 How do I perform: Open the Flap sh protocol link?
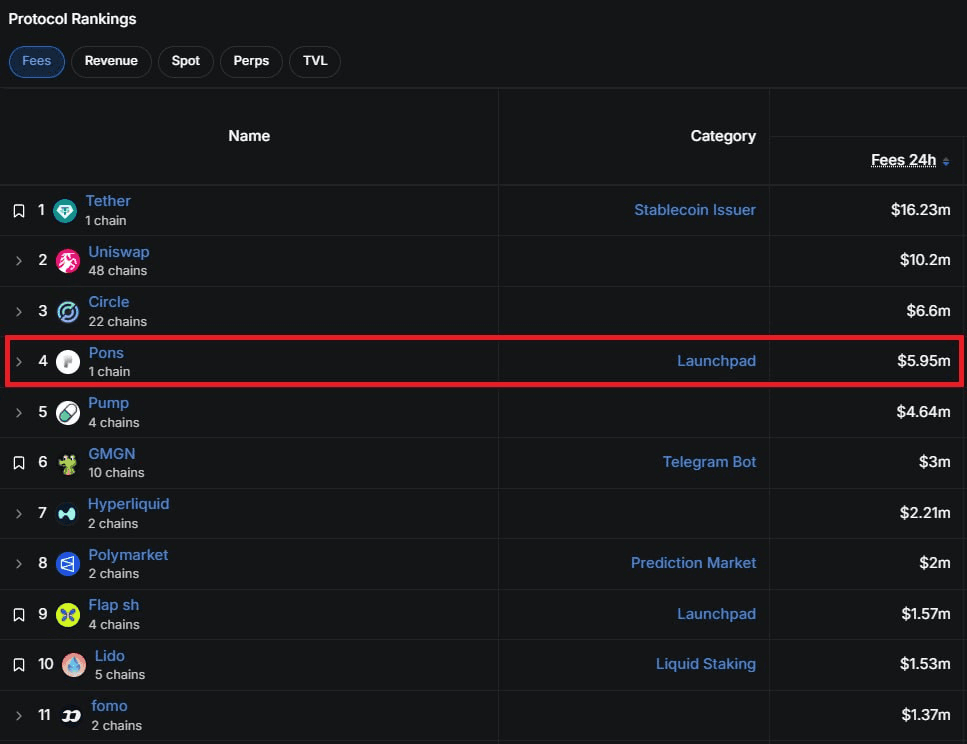pyautogui.click(x=113, y=605)
